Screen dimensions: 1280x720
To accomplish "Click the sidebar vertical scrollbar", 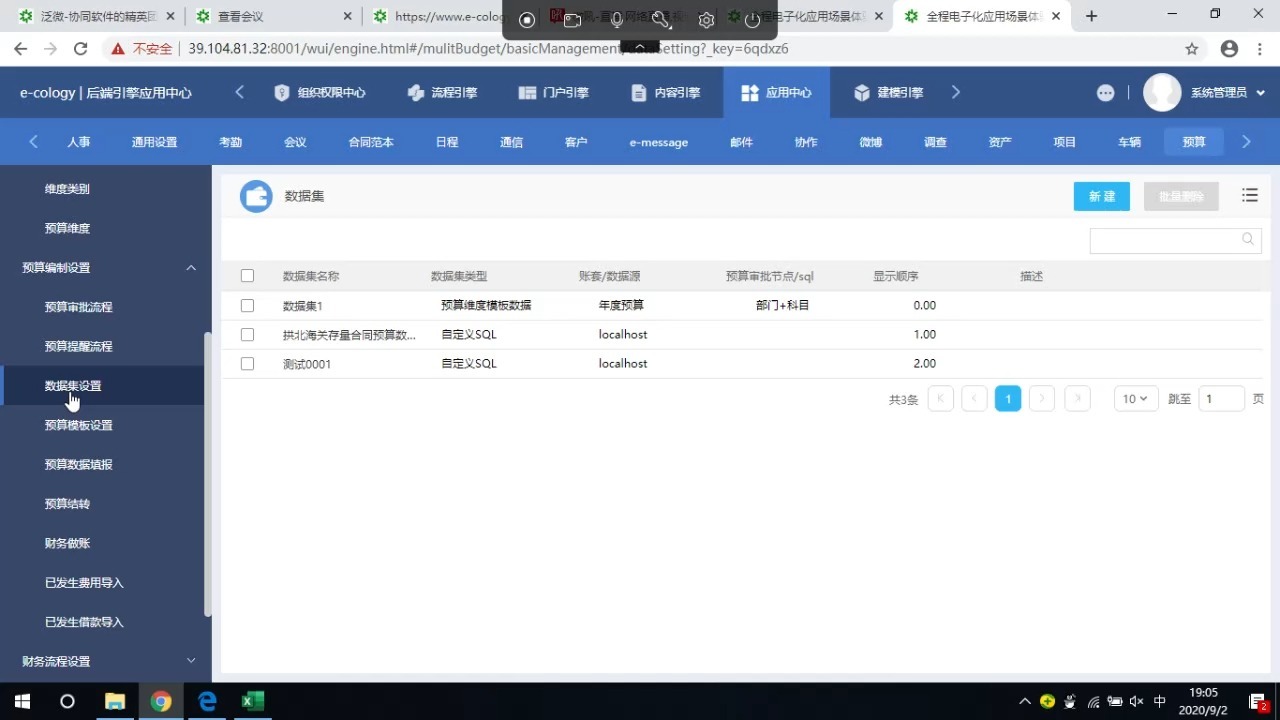I will point(207,474).
